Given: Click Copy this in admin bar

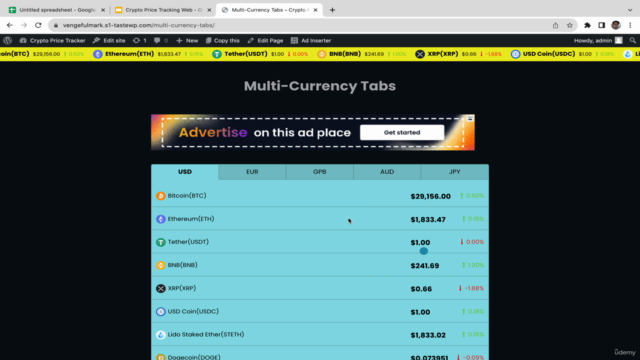Looking at the screenshot, I should [x=222, y=40].
